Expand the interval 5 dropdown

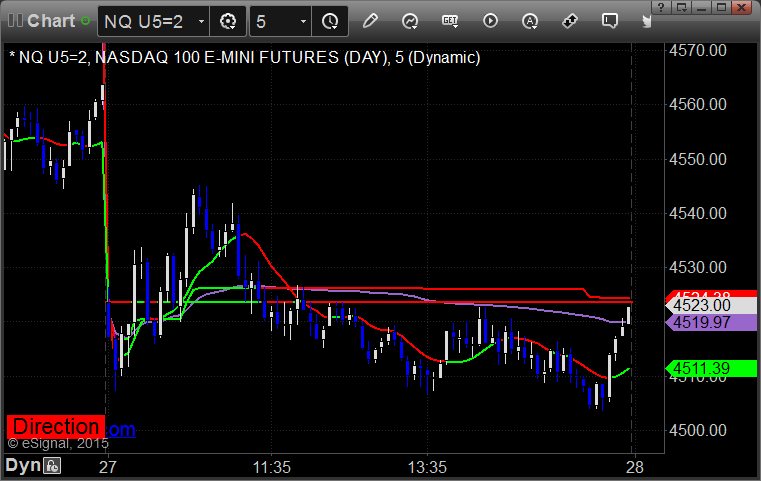303,20
